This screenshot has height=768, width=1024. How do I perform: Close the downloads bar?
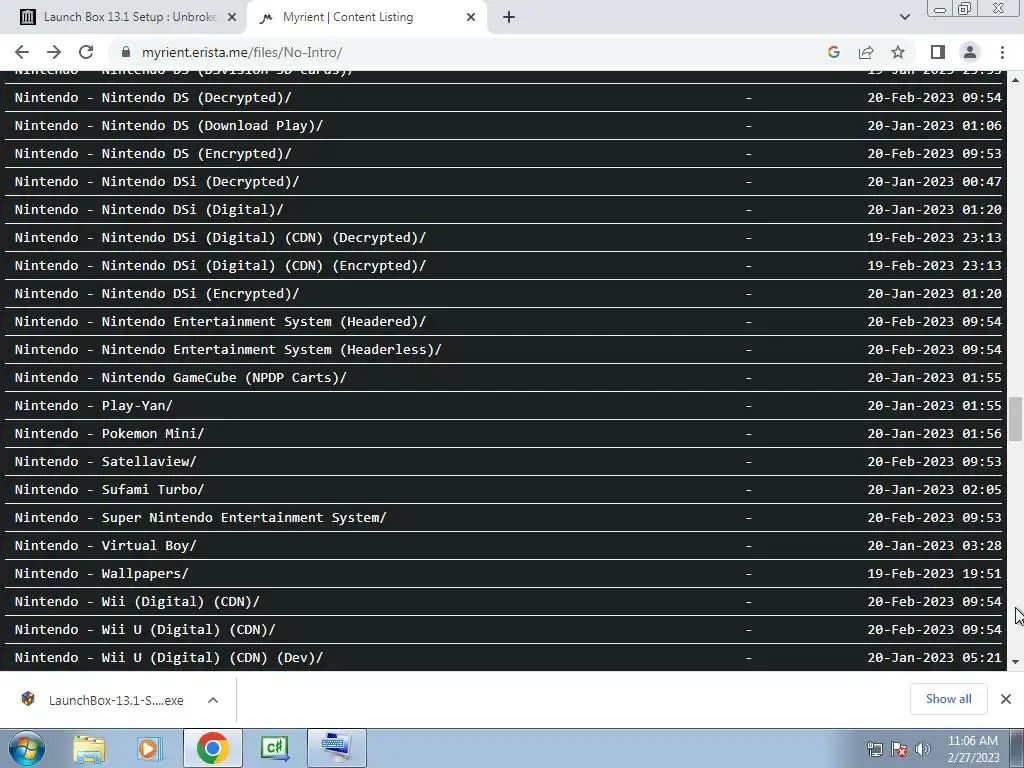click(x=1006, y=699)
